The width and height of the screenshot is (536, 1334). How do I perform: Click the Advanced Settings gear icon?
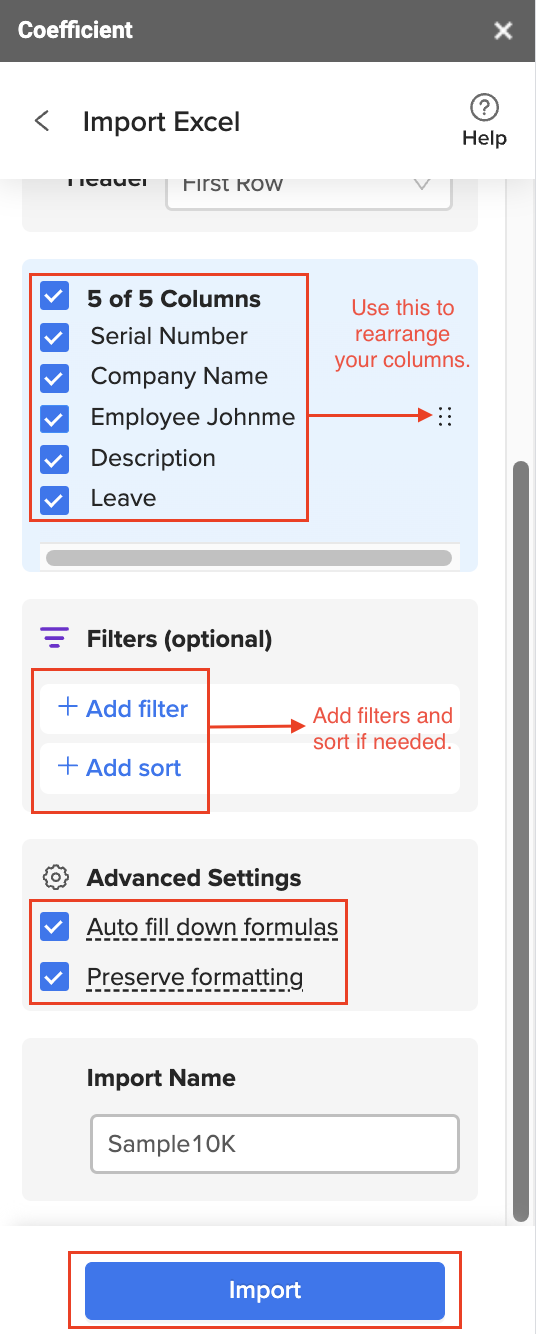[56, 878]
